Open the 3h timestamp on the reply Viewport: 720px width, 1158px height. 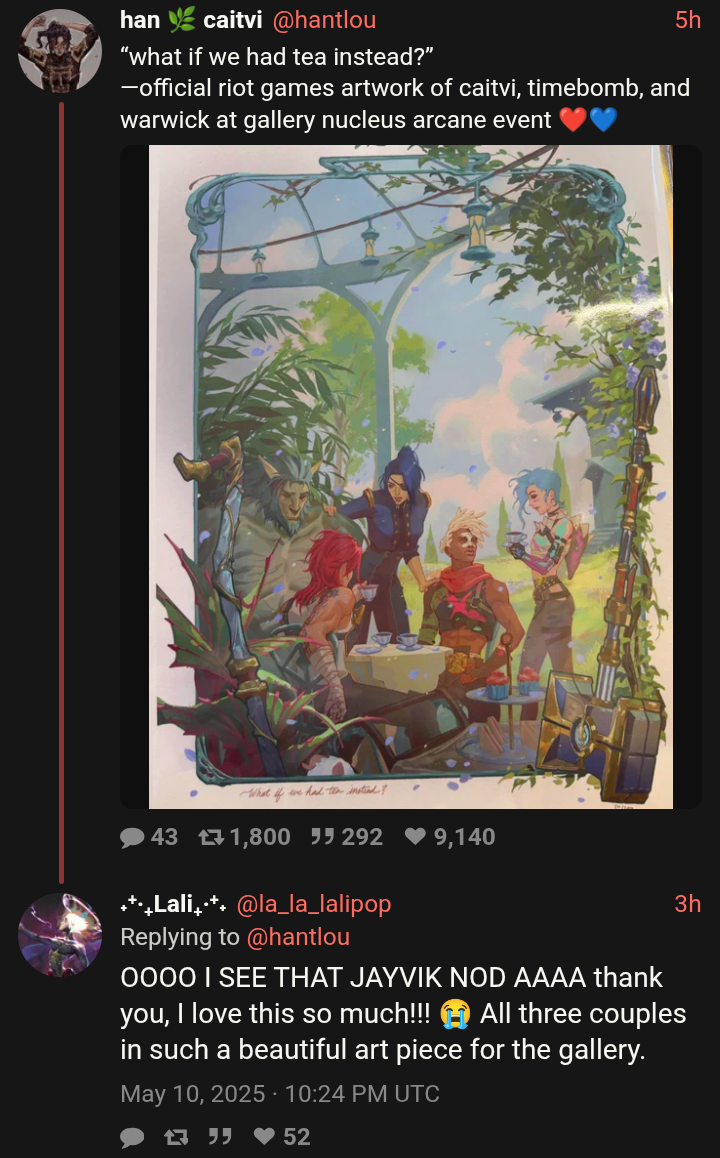tap(688, 903)
